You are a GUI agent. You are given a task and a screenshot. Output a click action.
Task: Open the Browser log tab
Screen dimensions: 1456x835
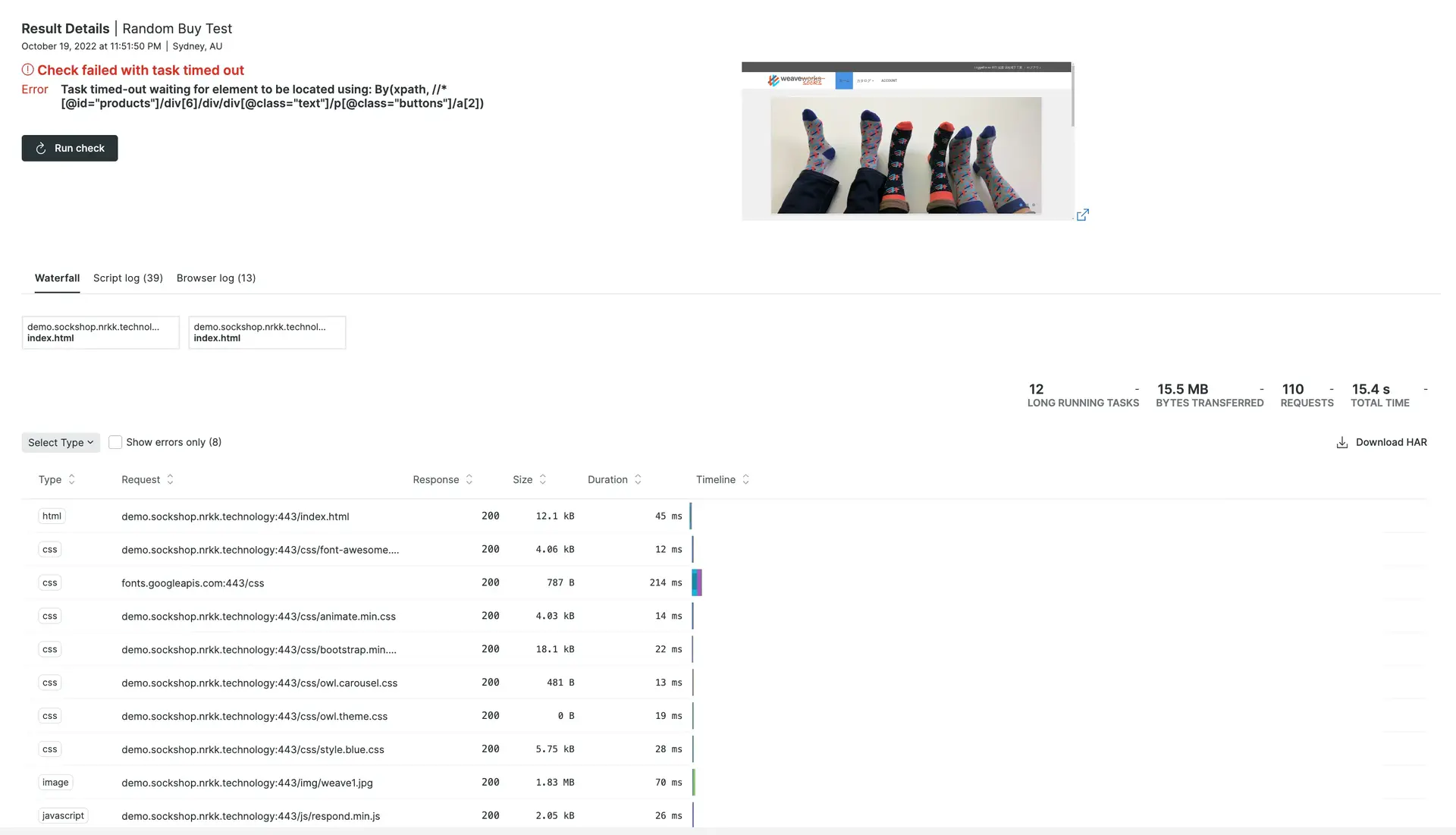pos(215,278)
